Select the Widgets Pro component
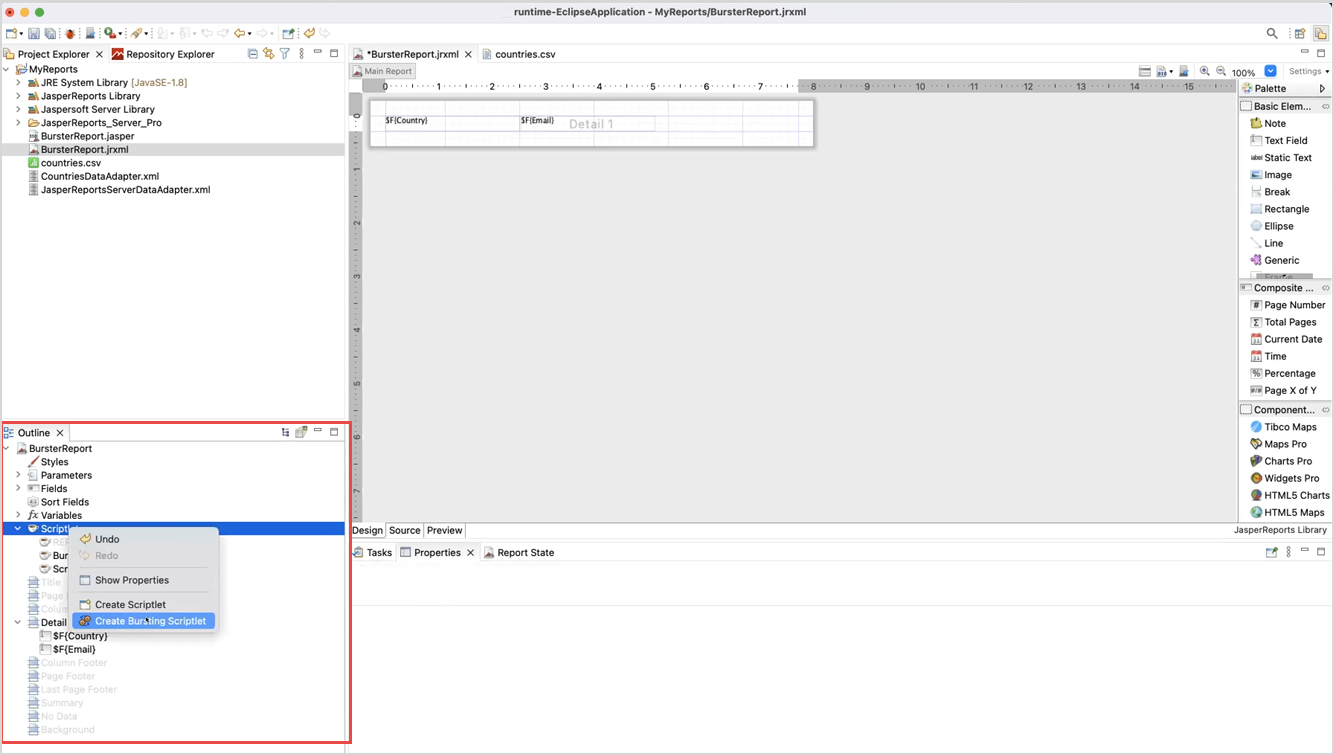The width and height of the screenshot is (1334, 755). tap(1284, 478)
